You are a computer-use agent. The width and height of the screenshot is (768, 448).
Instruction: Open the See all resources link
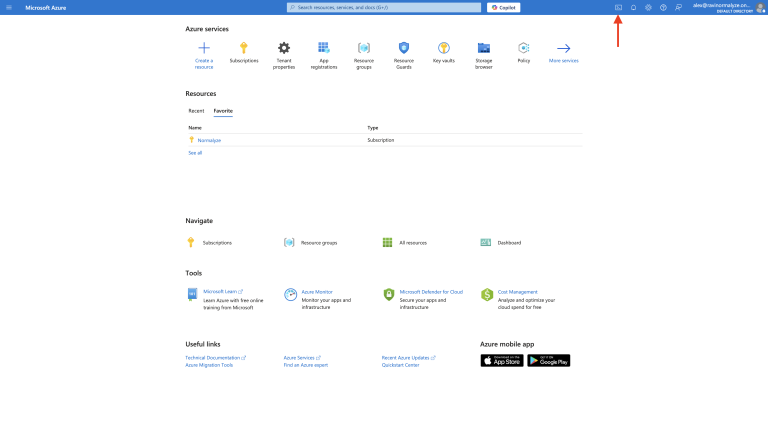click(195, 153)
